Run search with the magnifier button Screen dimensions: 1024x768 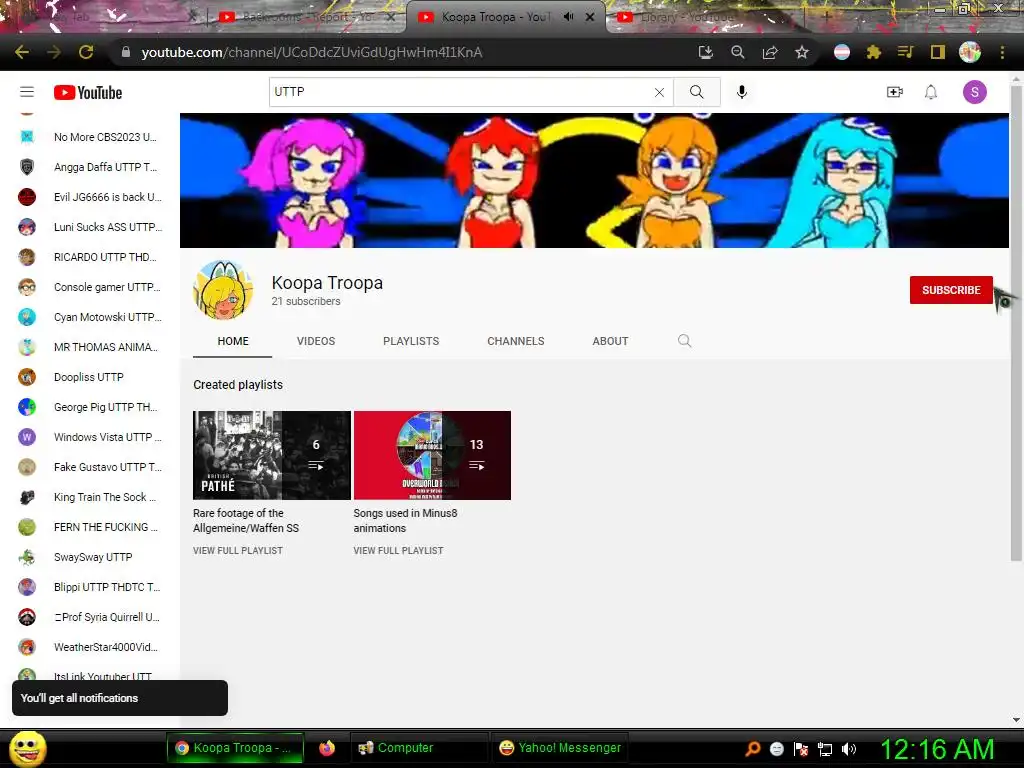pos(697,92)
